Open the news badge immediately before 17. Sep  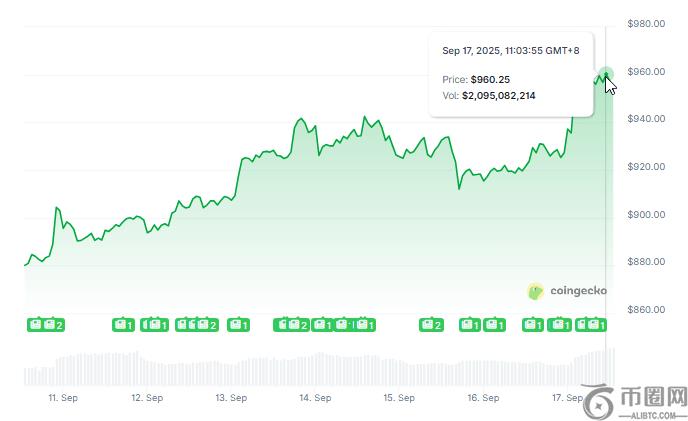pos(559,325)
